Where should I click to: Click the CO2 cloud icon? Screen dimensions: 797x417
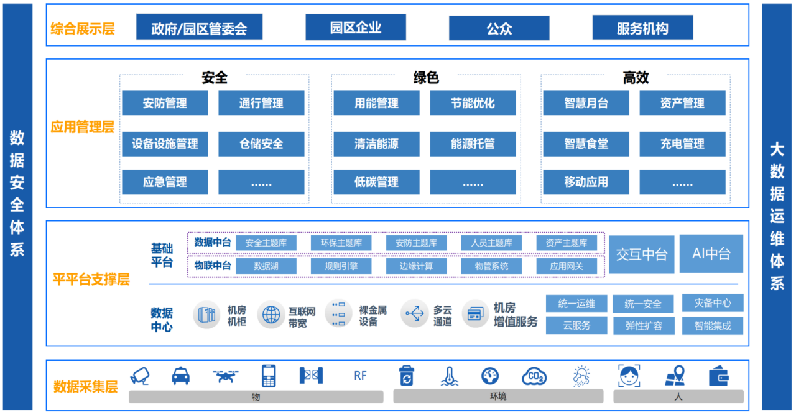(x=534, y=376)
